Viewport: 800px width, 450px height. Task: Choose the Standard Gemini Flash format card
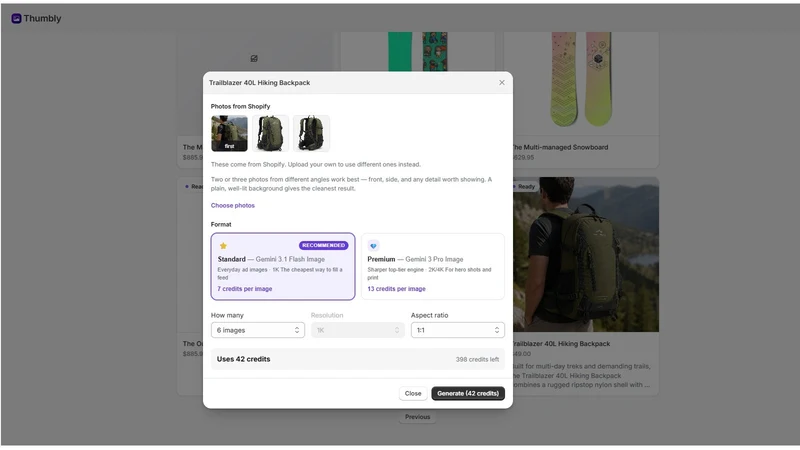pyautogui.click(x=283, y=266)
